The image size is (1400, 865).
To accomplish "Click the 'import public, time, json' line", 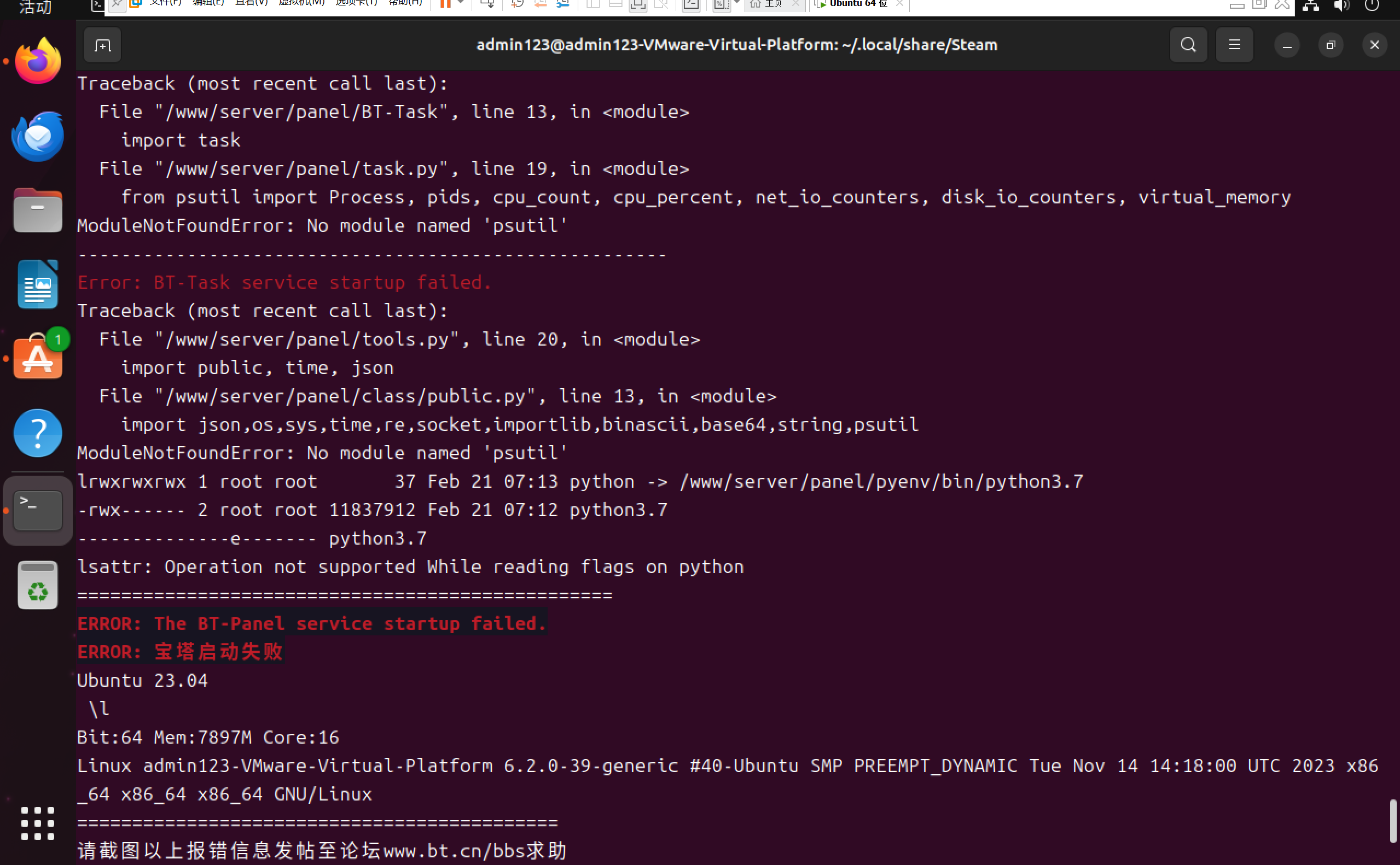I will tap(257, 367).
